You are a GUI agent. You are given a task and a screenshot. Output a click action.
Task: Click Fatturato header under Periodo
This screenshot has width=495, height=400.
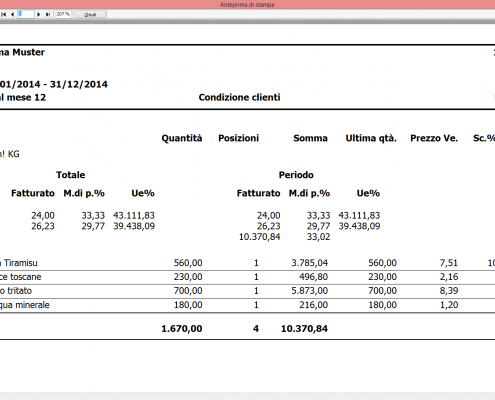point(258,193)
